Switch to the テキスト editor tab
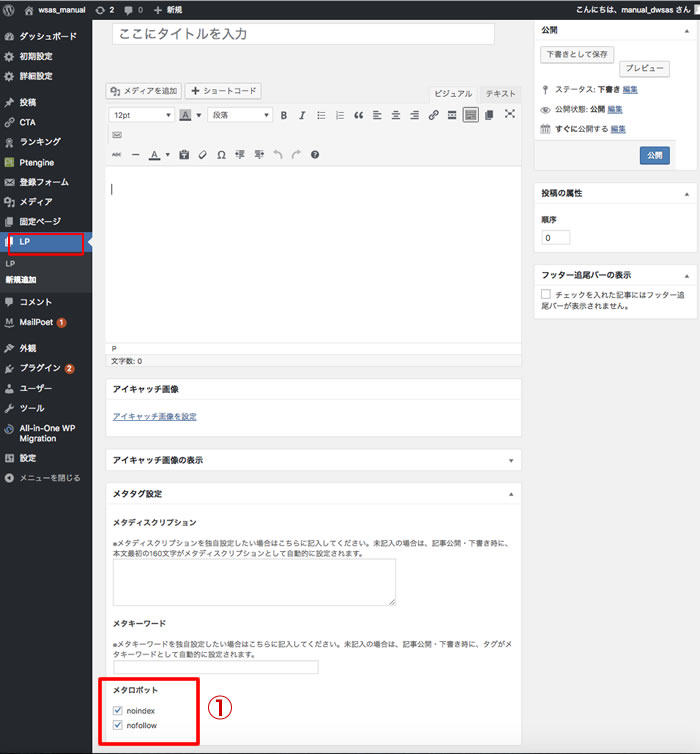 (500, 93)
